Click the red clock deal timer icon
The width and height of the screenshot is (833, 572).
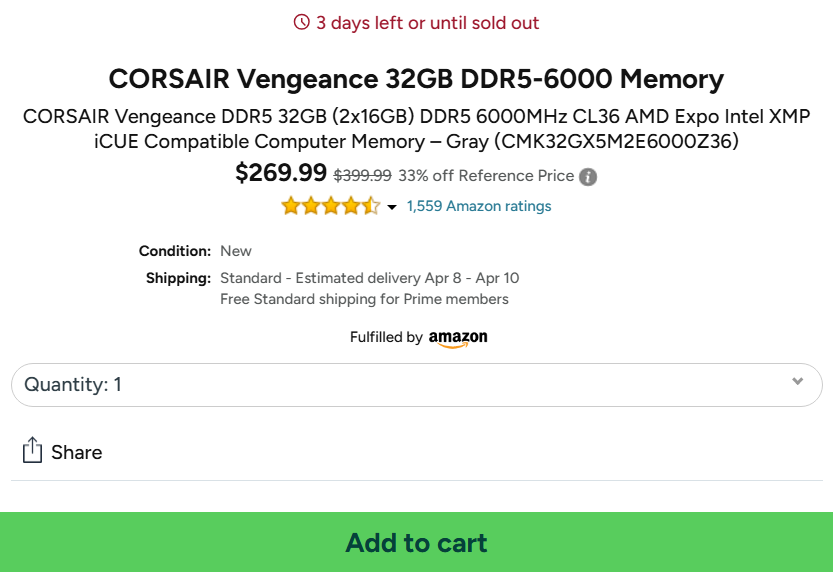tap(302, 23)
